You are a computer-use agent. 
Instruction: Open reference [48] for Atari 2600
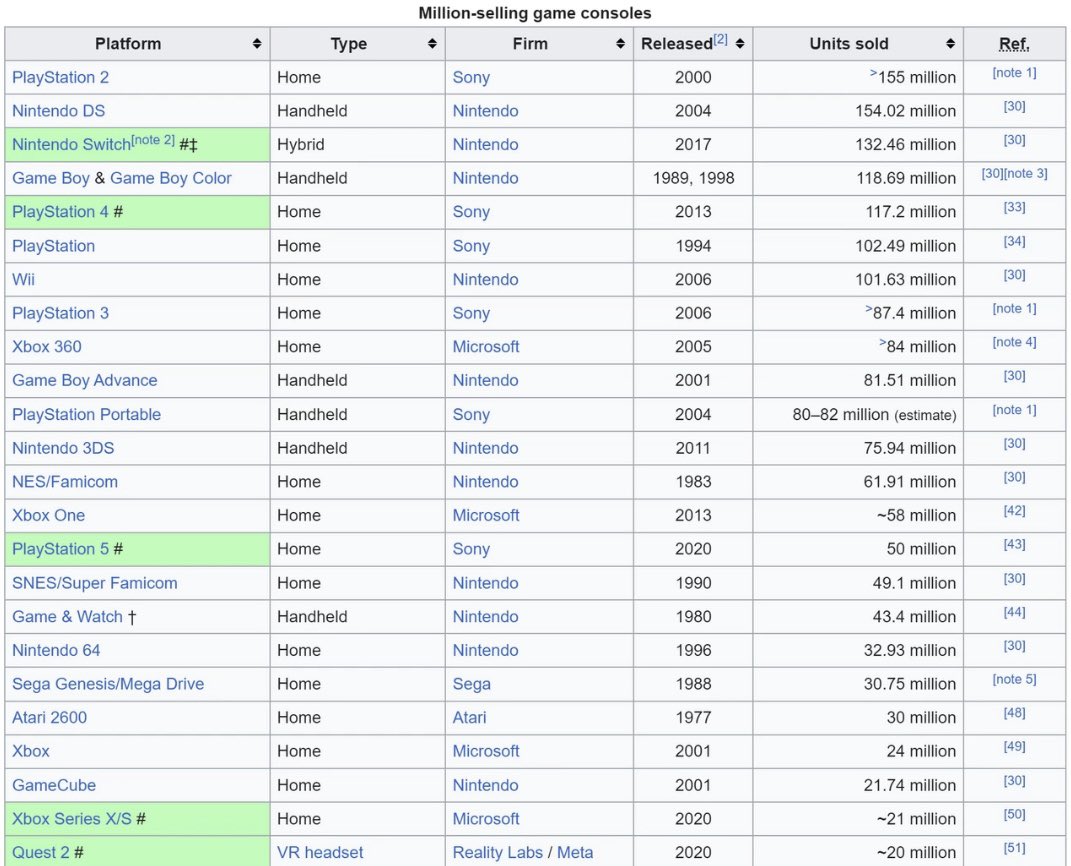1014,713
